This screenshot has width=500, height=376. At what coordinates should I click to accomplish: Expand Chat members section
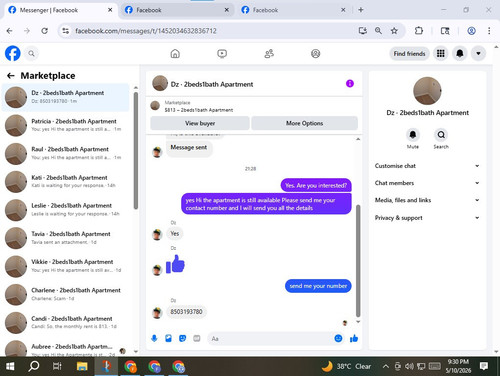pyautogui.click(x=427, y=183)
